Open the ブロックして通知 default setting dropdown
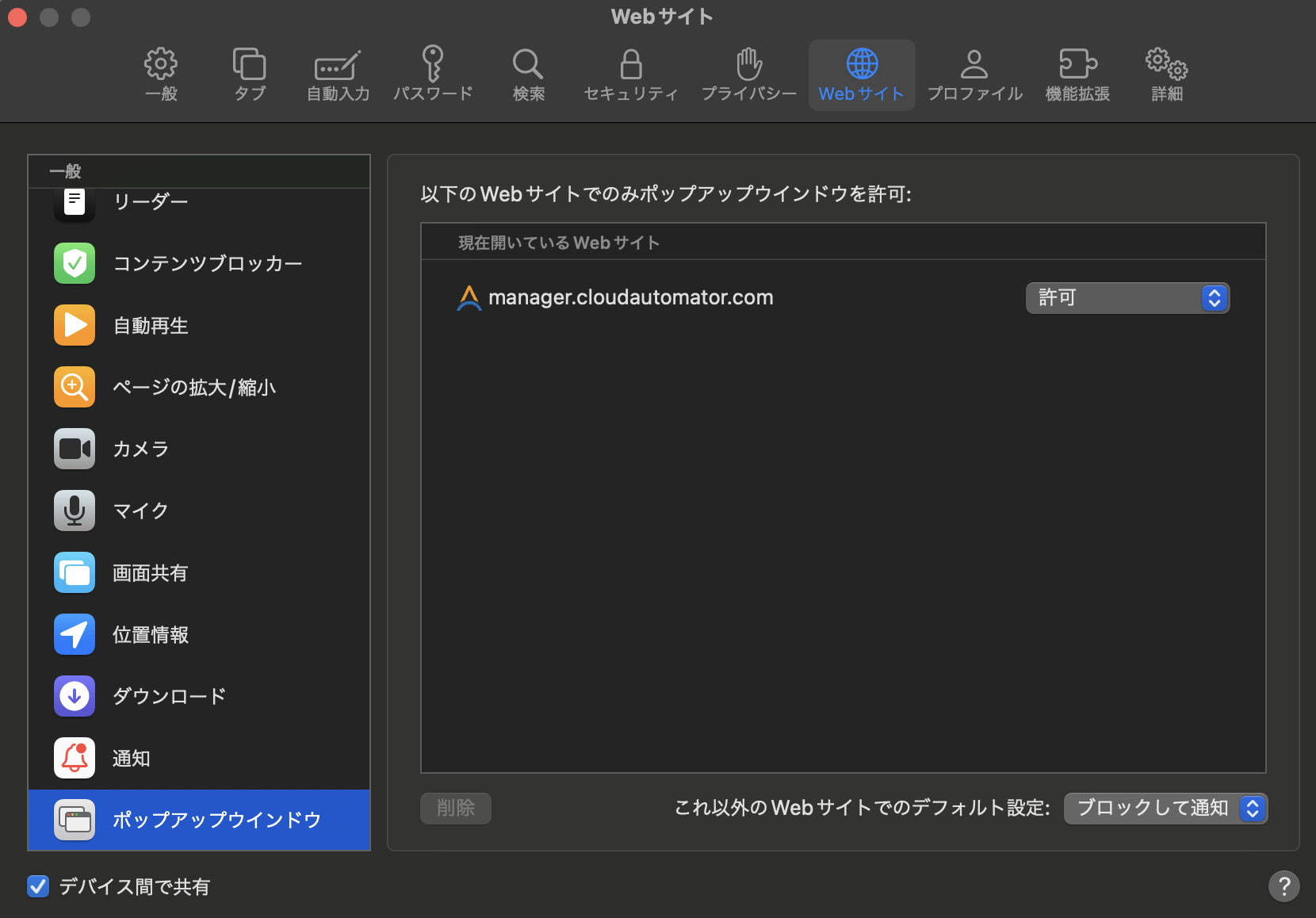Image resolution: width=1316 pixels, height=918 pixels. 1165,809
